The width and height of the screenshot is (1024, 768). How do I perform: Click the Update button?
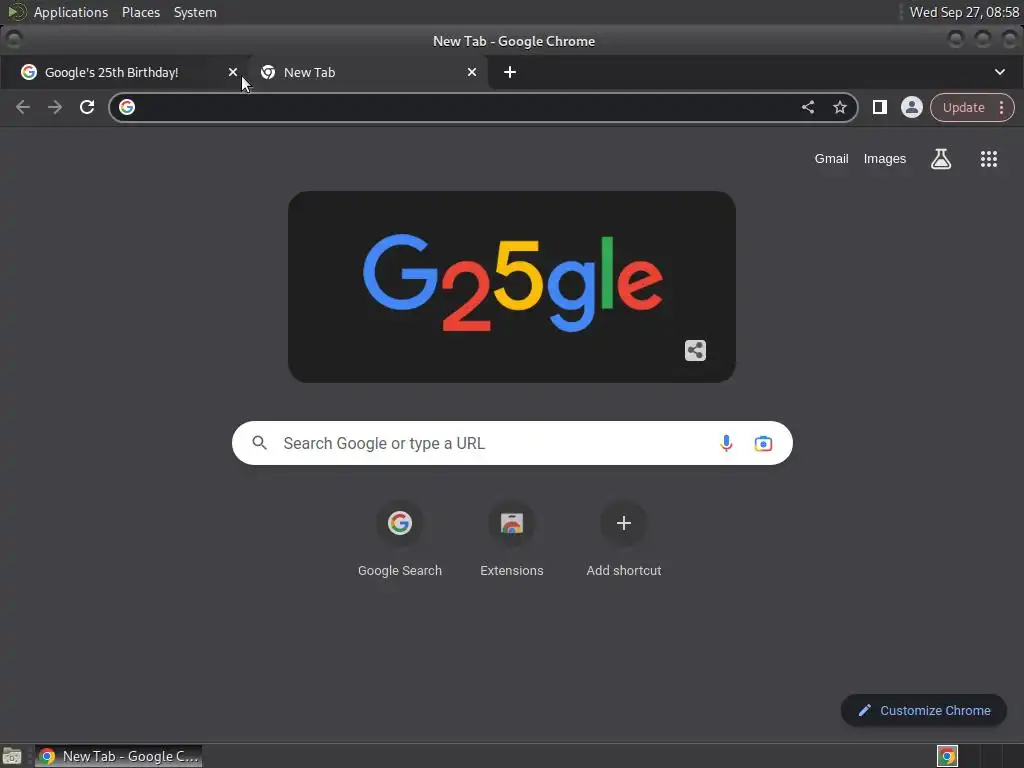coord(963,108)
